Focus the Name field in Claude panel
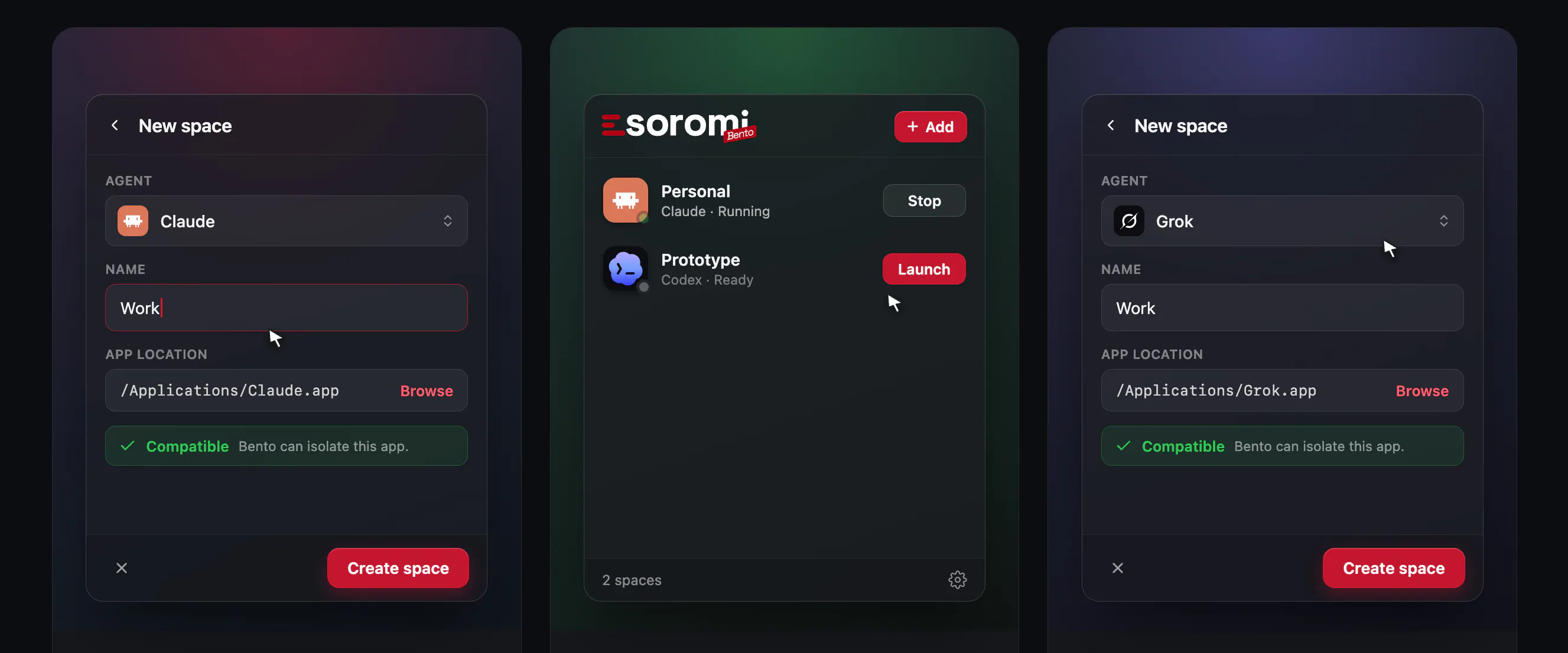This screenshot has height=653, width=1568. [286, 308]
